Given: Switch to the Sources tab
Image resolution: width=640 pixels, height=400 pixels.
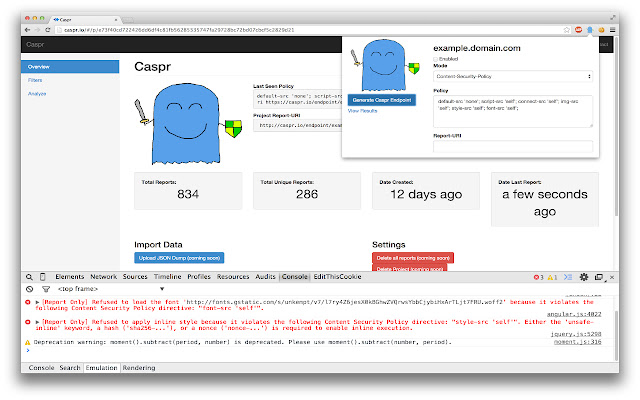Looking at the screenshot, I should [x=135, y=277].
